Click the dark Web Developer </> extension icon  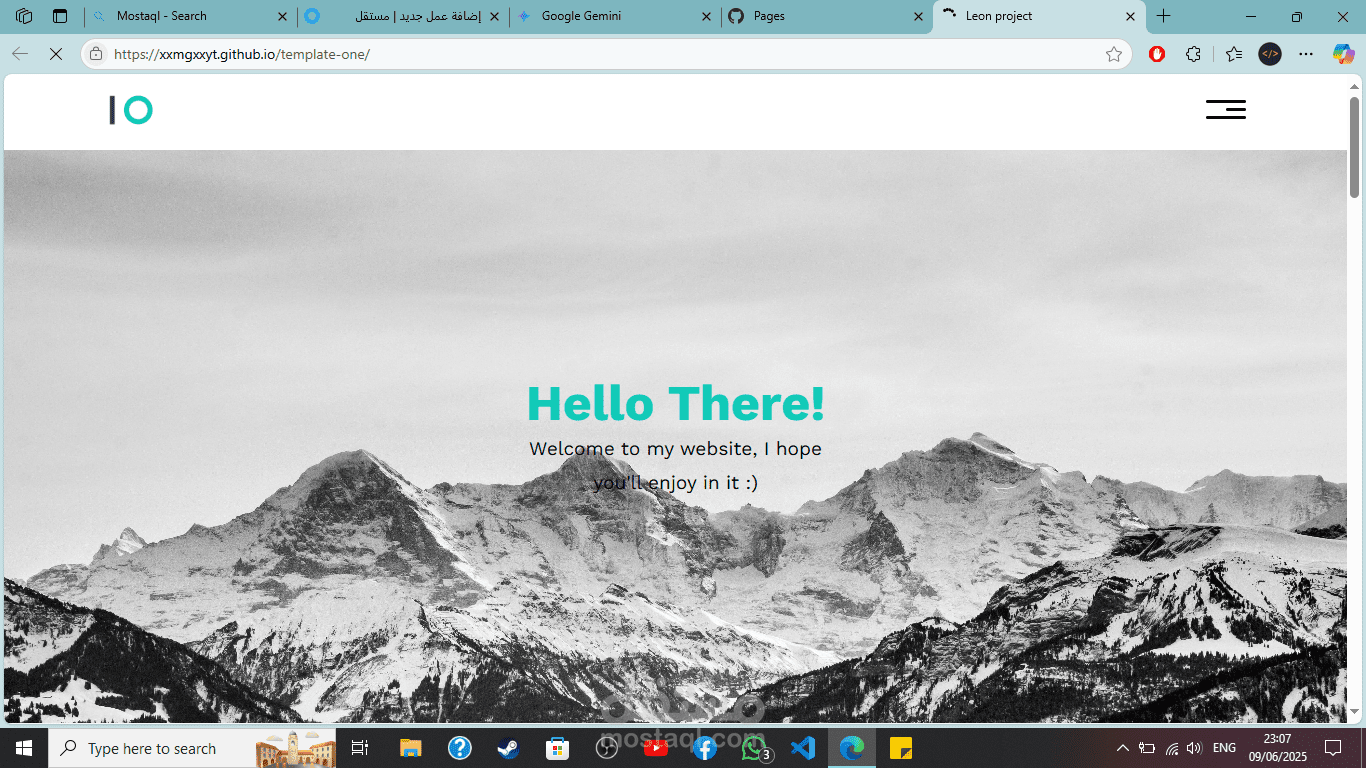tap(1269, 54)
